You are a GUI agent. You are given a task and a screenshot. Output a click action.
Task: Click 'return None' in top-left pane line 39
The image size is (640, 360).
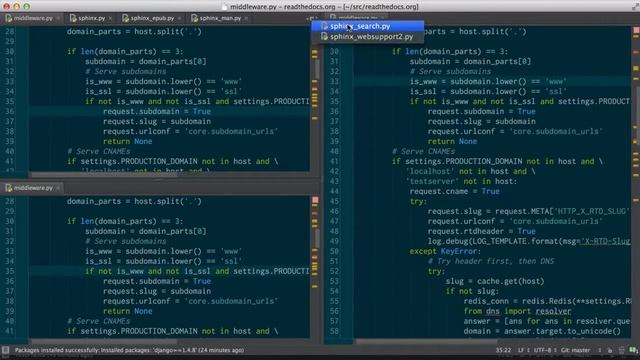coord(127,141)
